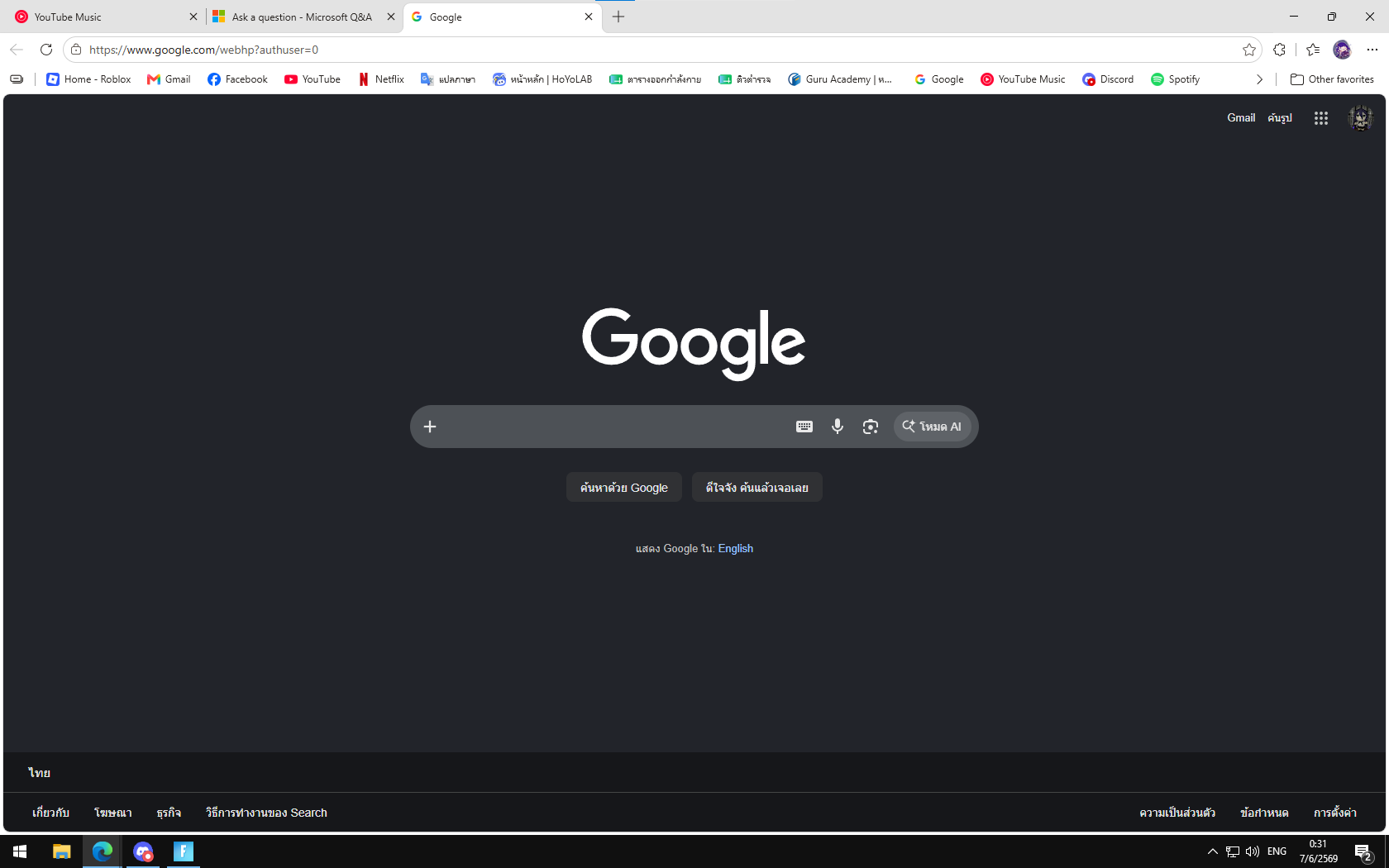This screenshot has height=868, width=1389.
Task: Click the second footer link on the right
Action: 1264,813
